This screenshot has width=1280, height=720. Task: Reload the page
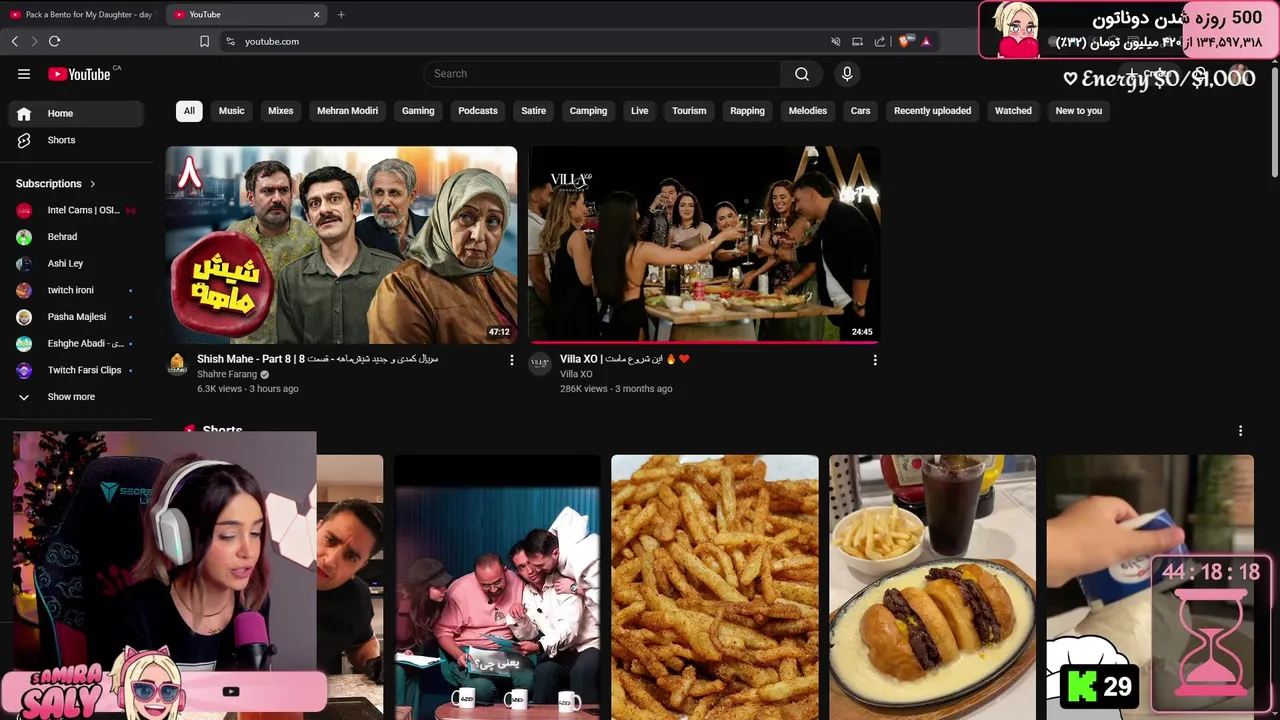[54, 41]
